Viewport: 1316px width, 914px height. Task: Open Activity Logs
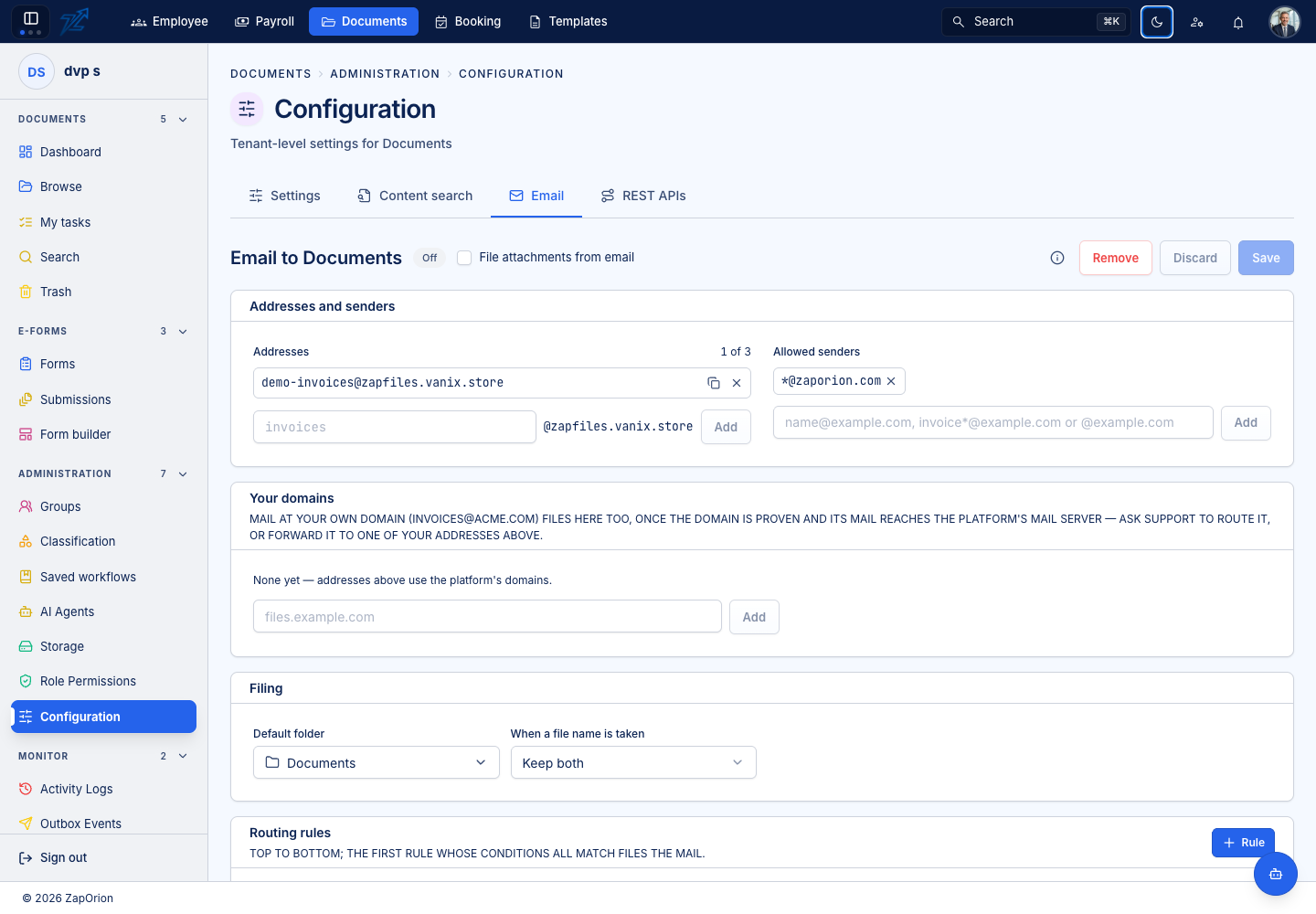(x=103, y=789)
